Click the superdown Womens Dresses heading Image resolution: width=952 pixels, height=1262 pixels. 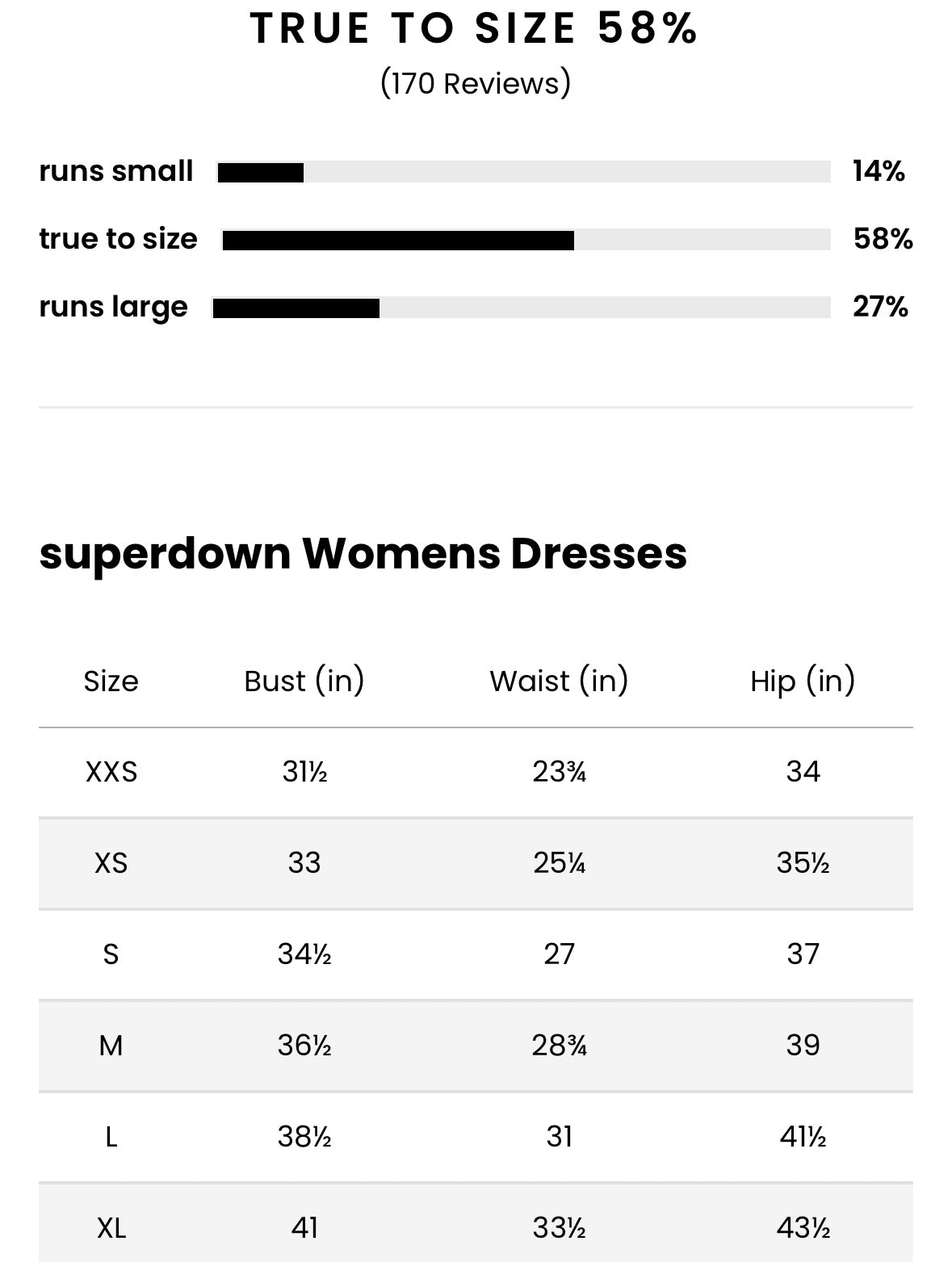click(x=363, y=554)
